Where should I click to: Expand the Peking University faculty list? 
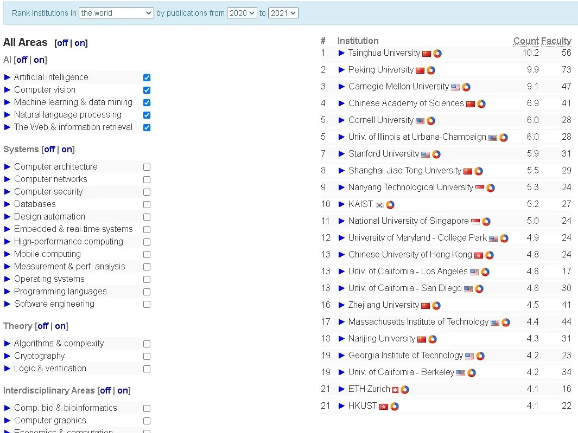point(341,70)
